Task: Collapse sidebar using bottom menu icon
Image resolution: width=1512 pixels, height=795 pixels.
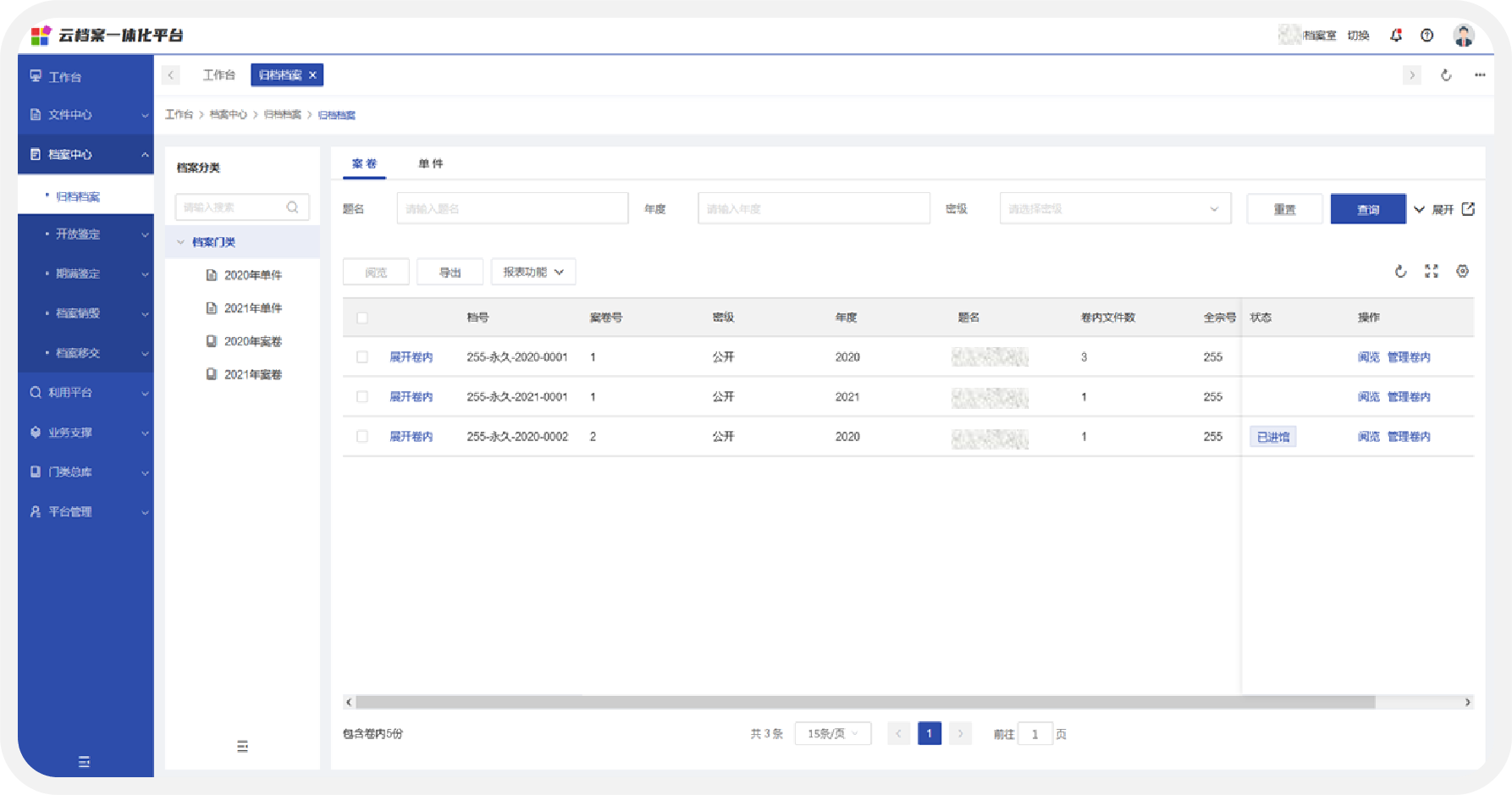Action: pos(84,762)
